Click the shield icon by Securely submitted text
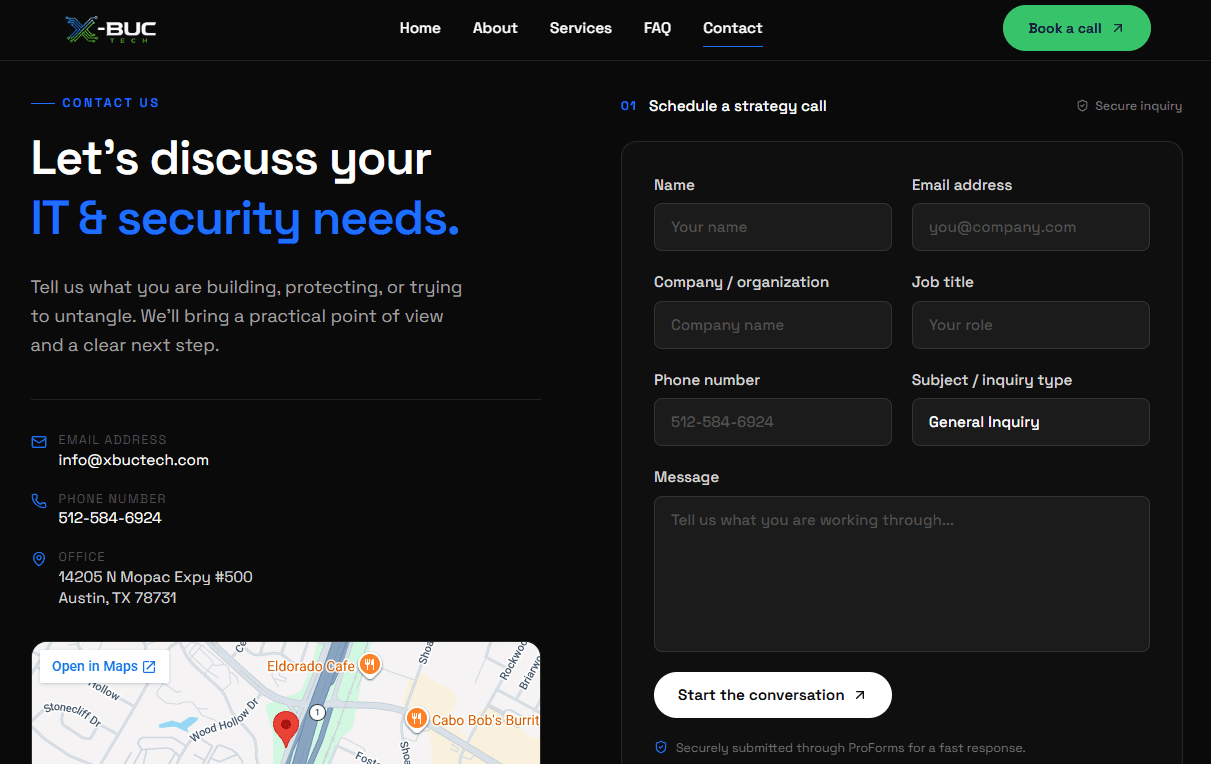This screenshot has width=1211, height=764. coord(661,747)
